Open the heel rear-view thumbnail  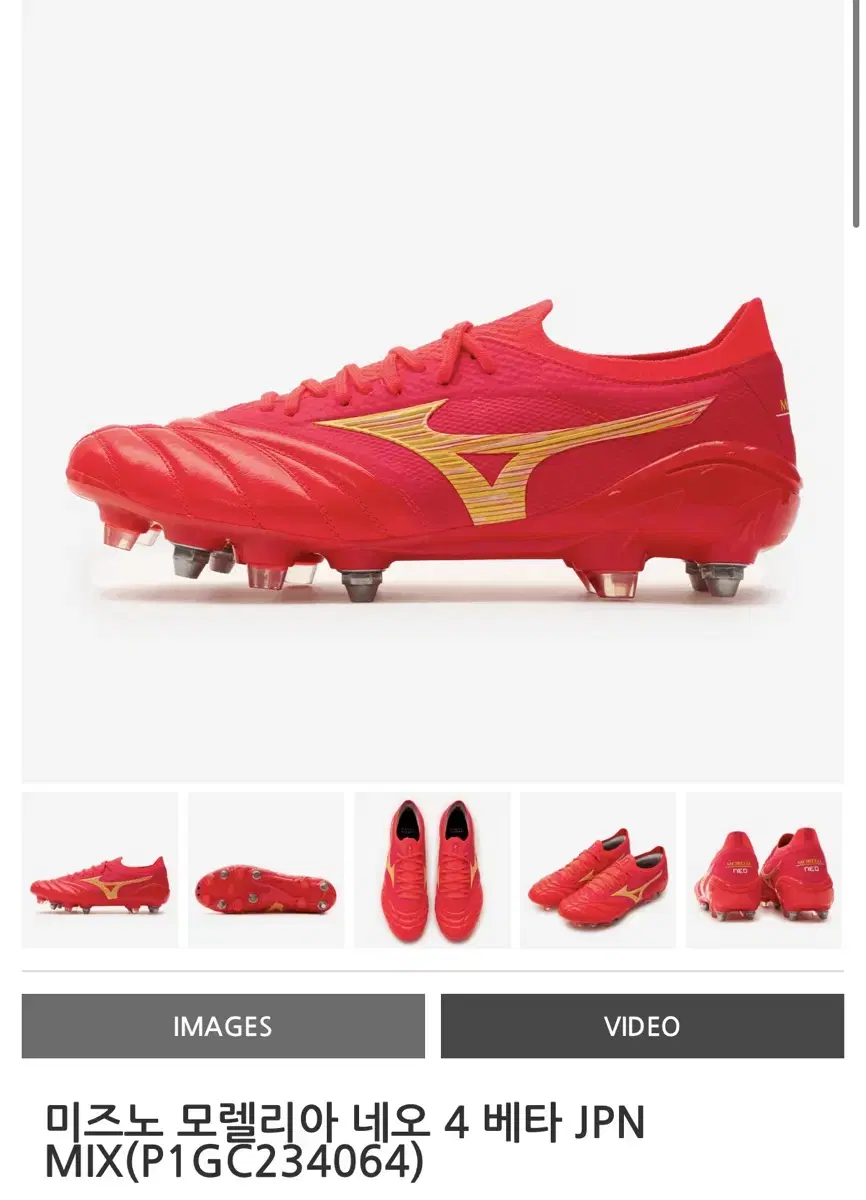(x=764, y=870)
